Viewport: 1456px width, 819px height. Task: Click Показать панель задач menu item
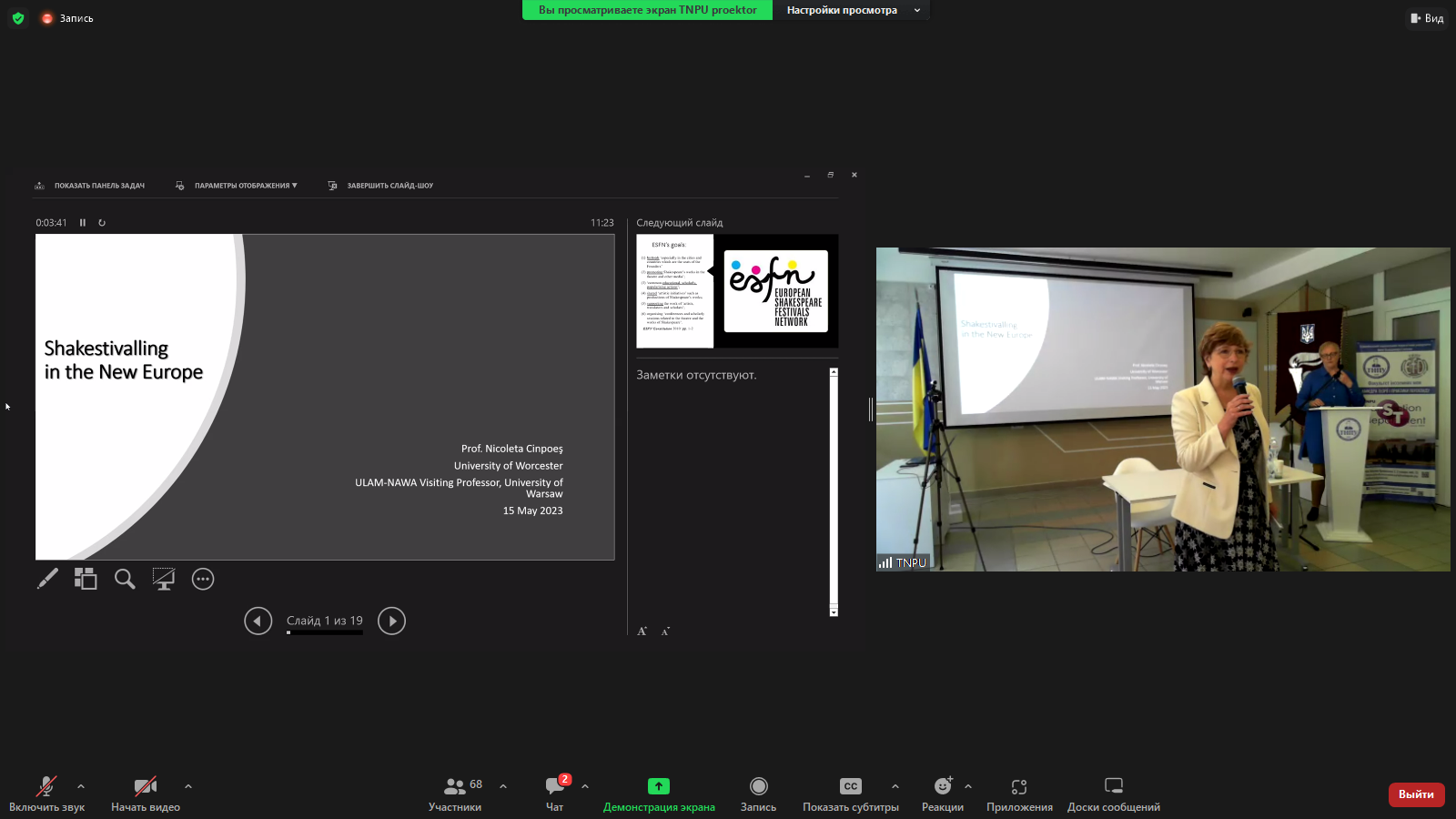pos(98,186)
